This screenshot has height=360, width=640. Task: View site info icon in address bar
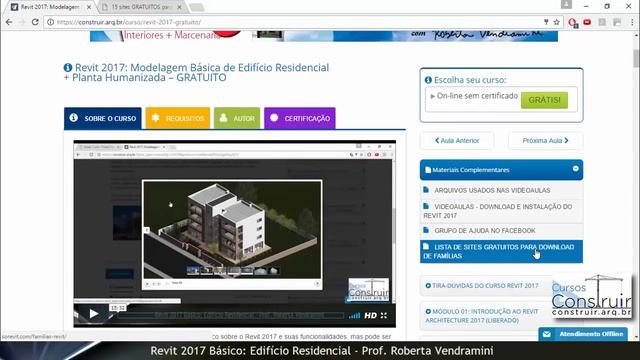[50, 22]
